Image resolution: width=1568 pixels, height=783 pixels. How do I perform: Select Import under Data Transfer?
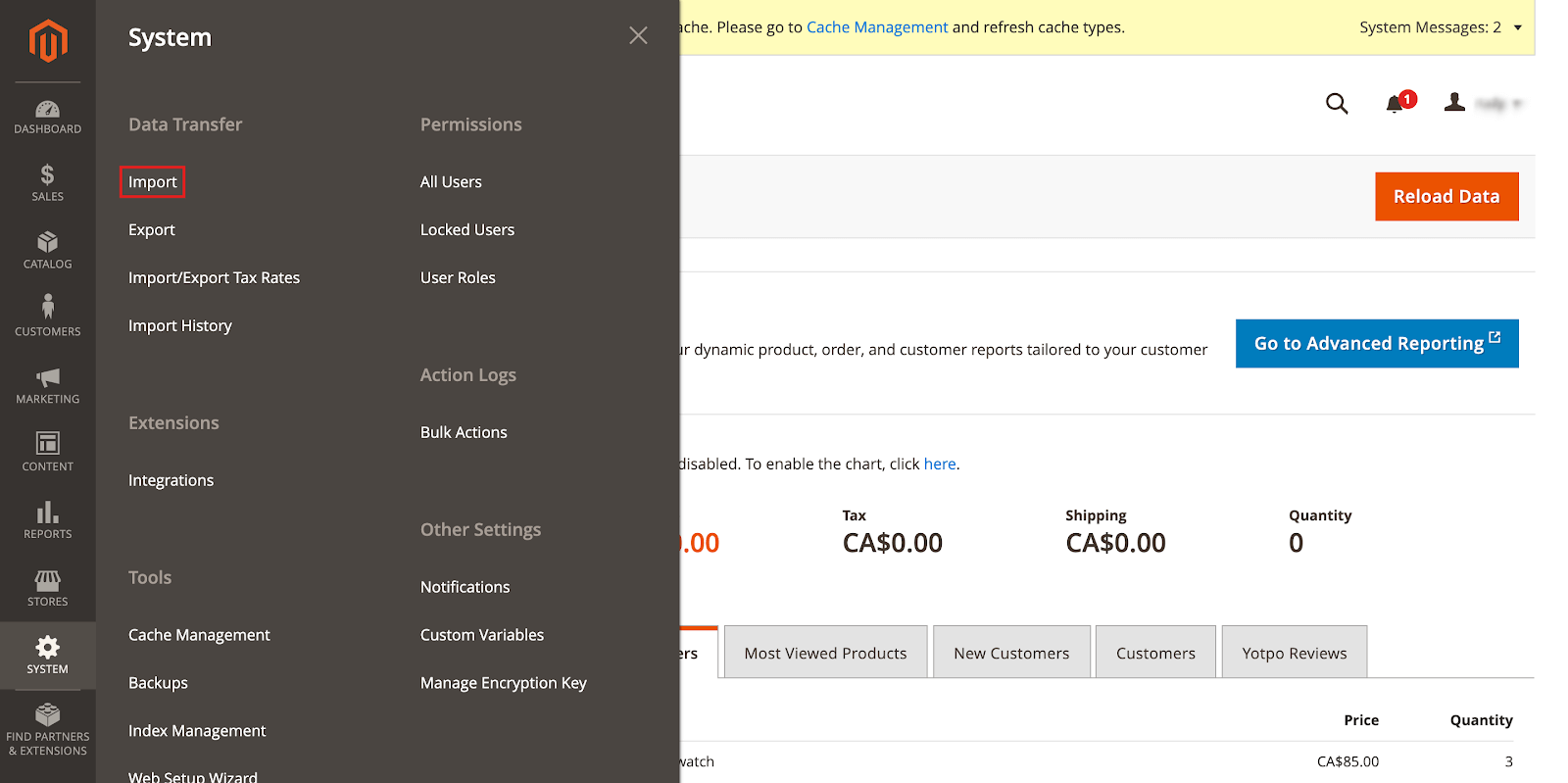point(152,182)
